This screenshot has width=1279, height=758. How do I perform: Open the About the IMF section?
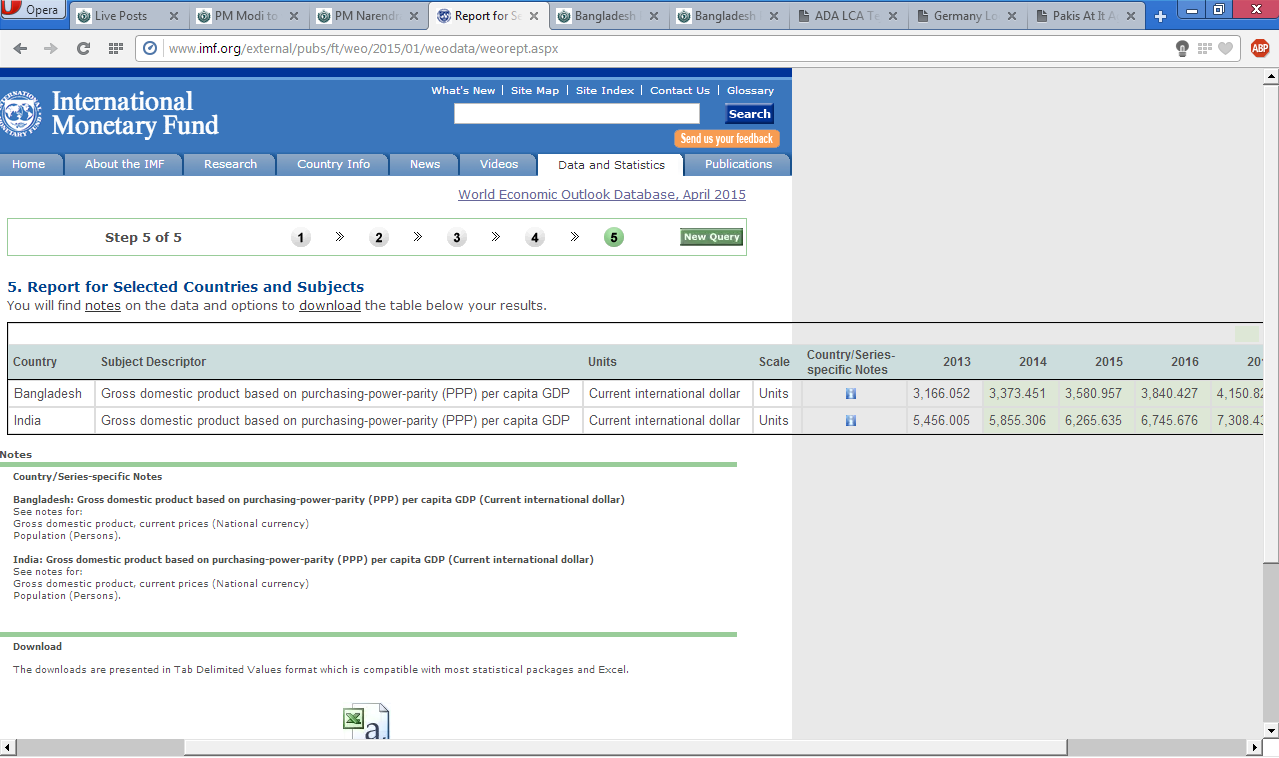pyautogui.click(x=125, y=164)
